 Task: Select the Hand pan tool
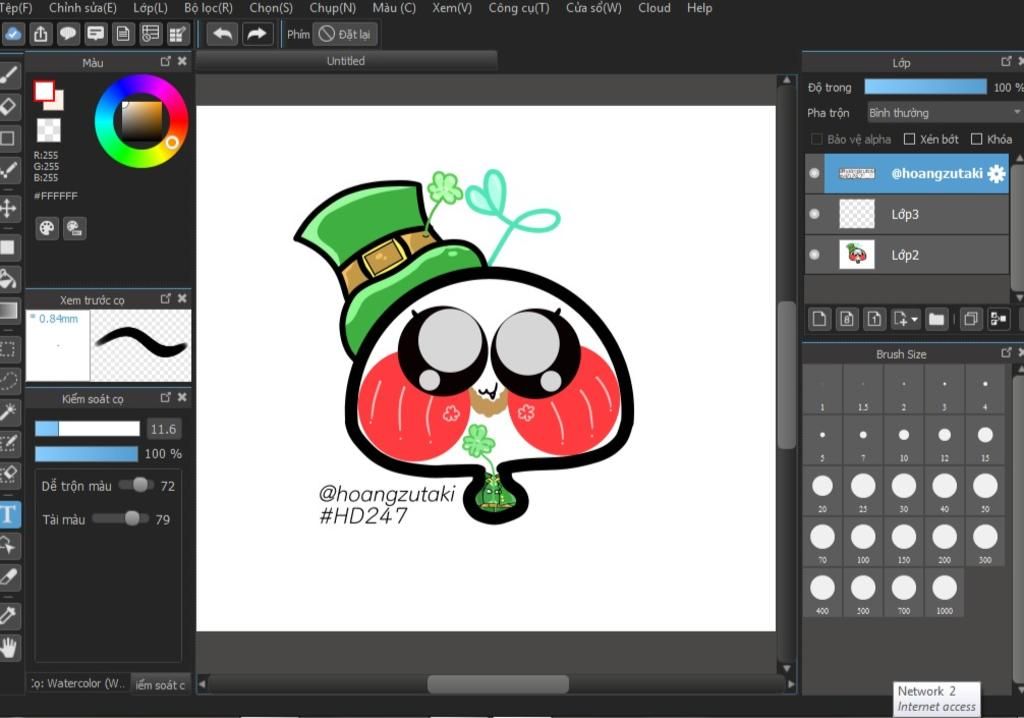click(x=9, y=647)
